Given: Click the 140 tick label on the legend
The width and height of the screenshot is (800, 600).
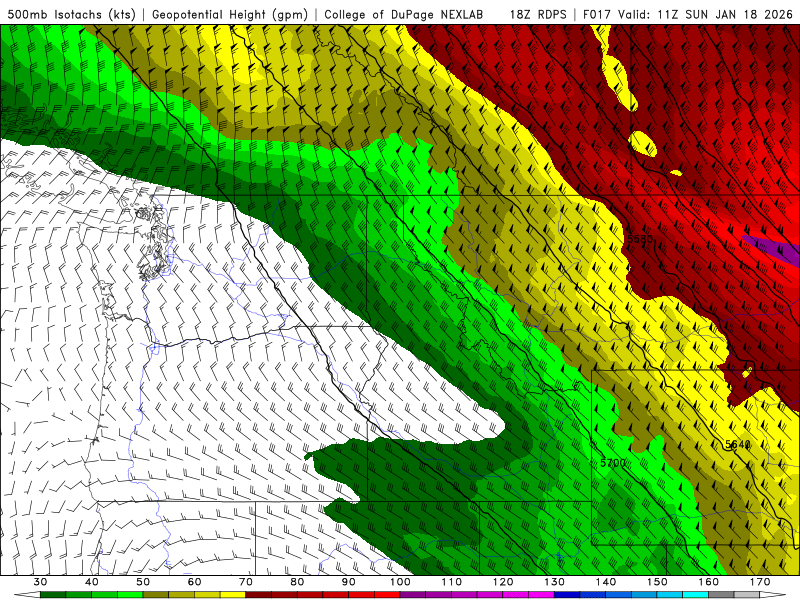Looking at the screenshot, I should click(x=606, y=582).
